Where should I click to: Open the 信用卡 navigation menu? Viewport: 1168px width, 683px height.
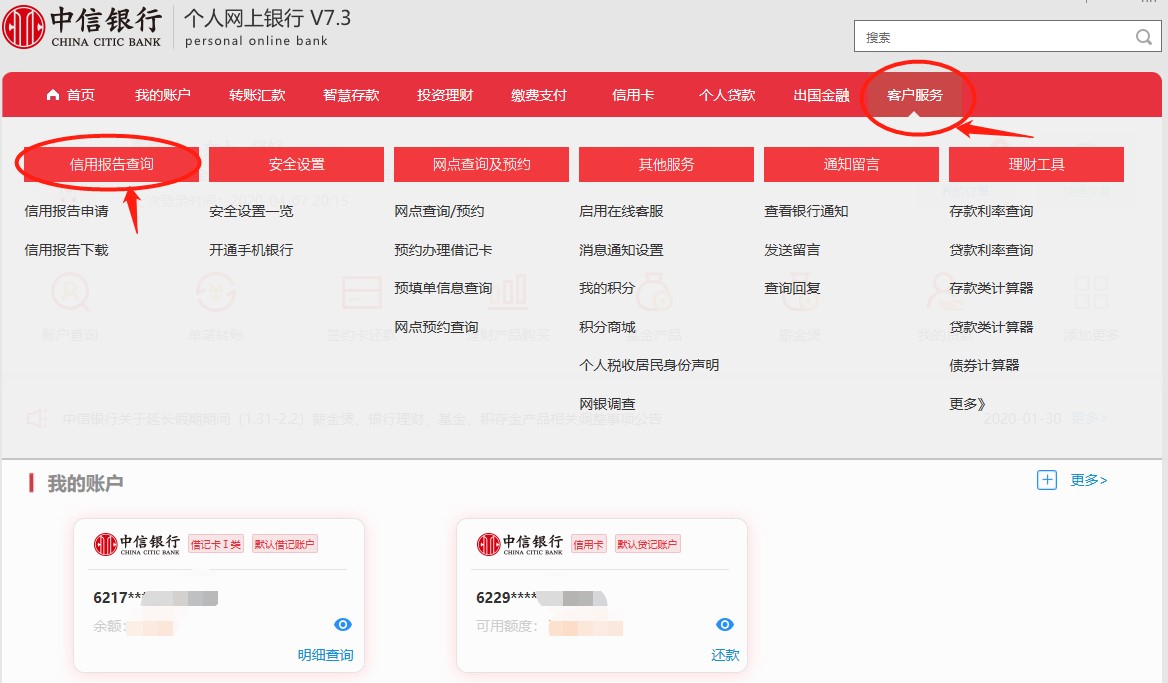632,95
